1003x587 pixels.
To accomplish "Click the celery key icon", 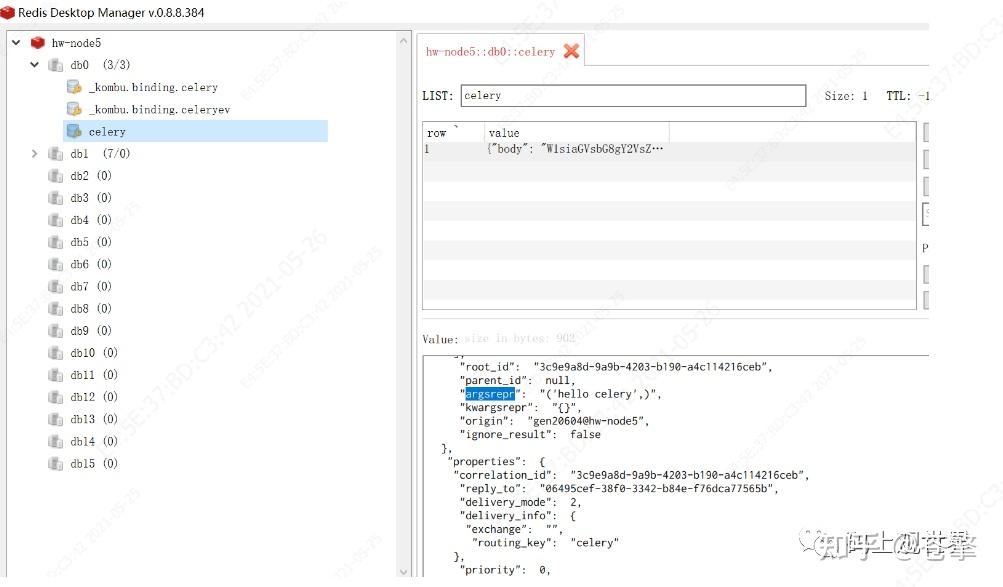I will [74, 132].
